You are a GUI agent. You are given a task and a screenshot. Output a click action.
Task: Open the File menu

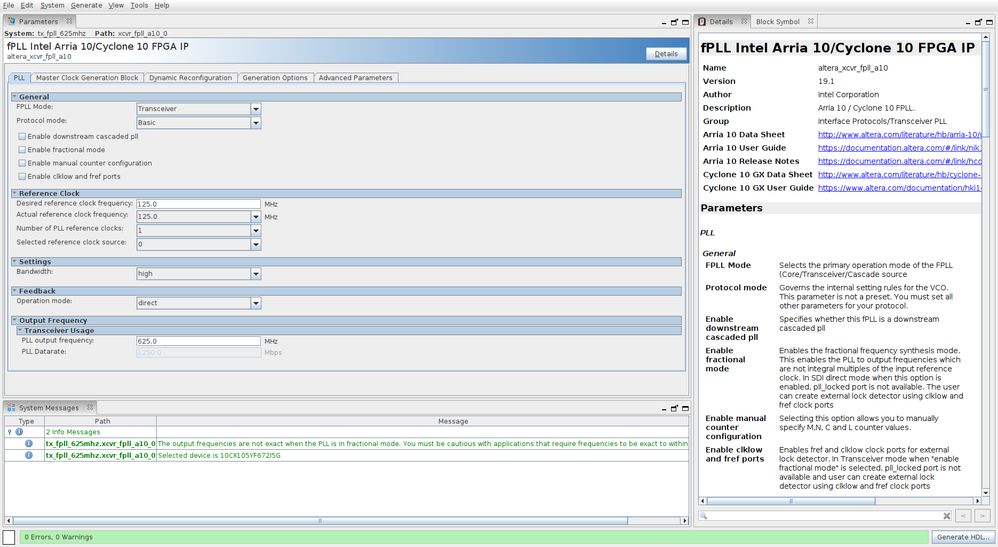[x=8, y=5]
